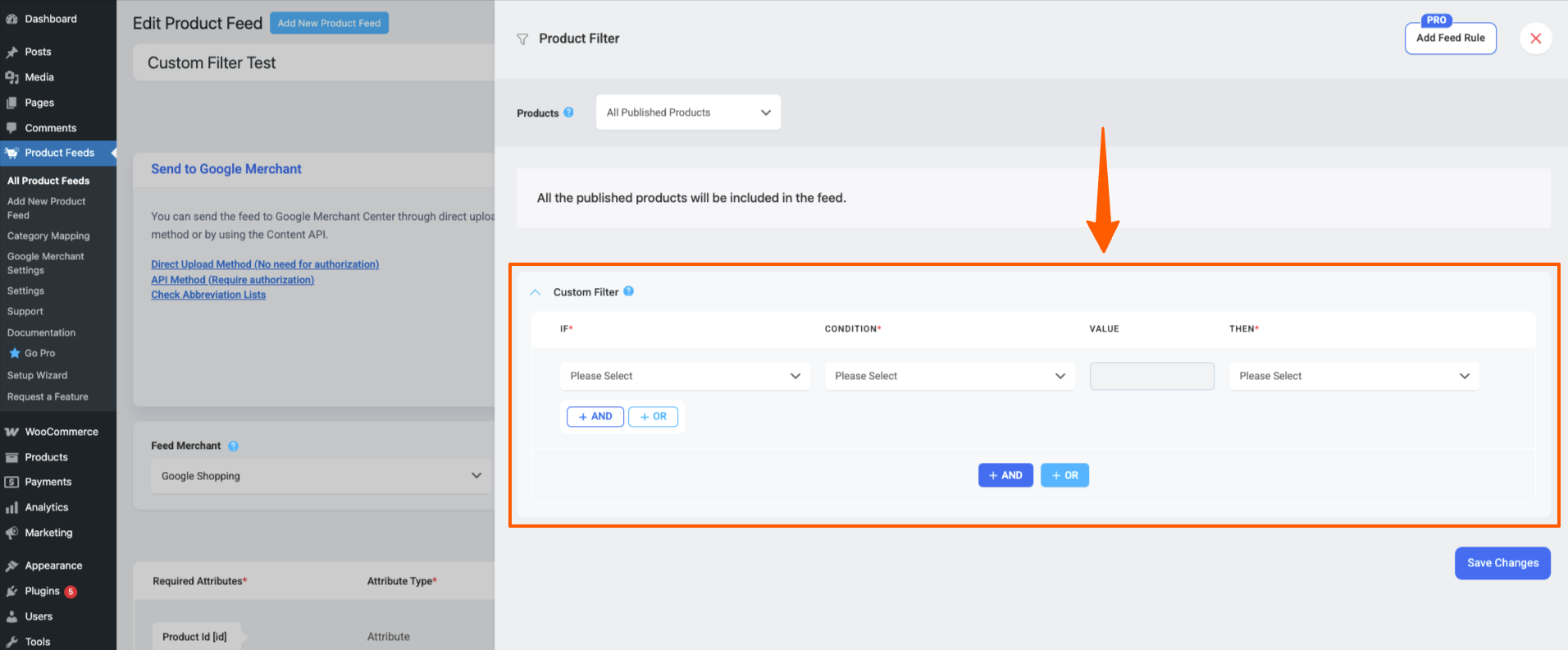Open Category Mapping submenu item
This screenshot has width=1568, height=650.
click(48, 236)
